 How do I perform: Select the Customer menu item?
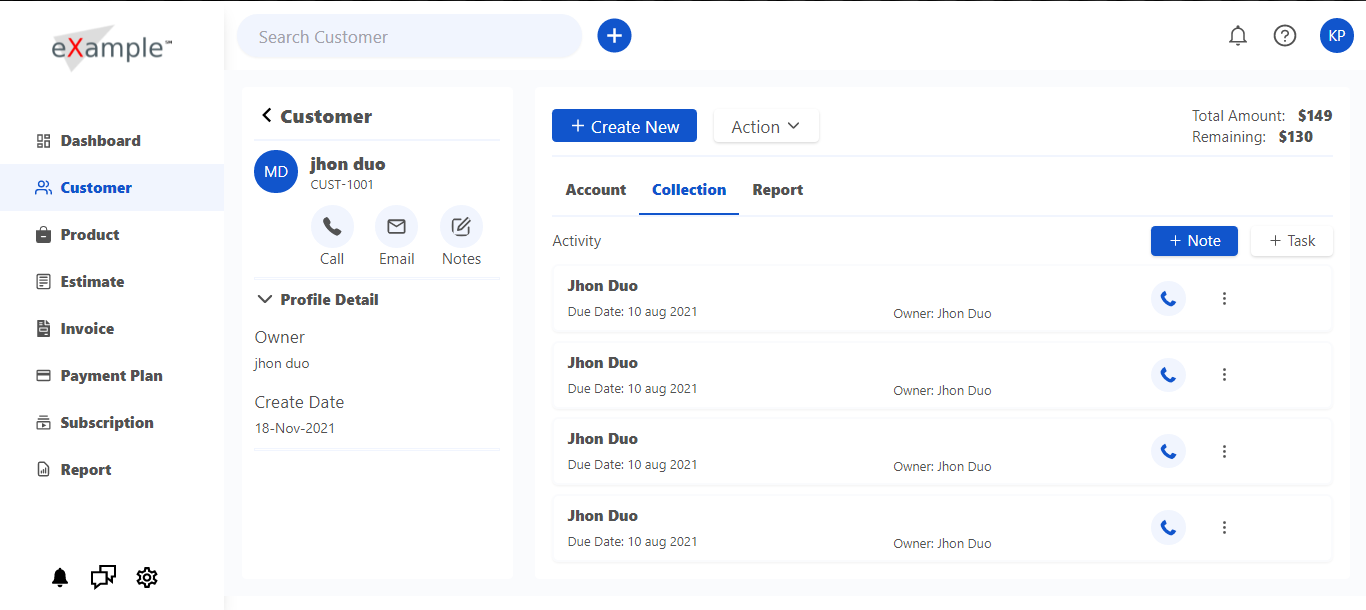[x=112, y=188]
